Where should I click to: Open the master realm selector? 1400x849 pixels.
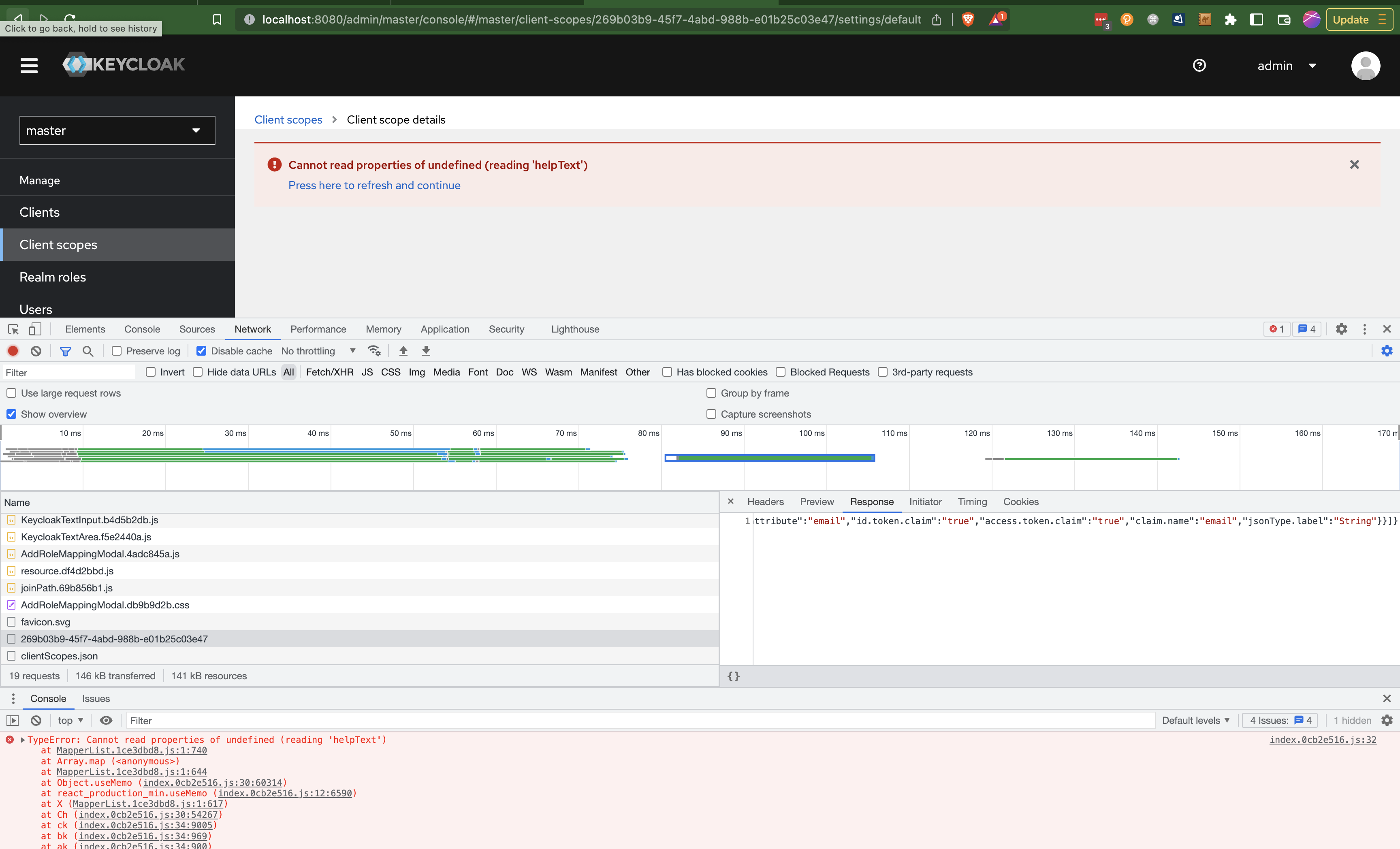(x=117, y=130)
